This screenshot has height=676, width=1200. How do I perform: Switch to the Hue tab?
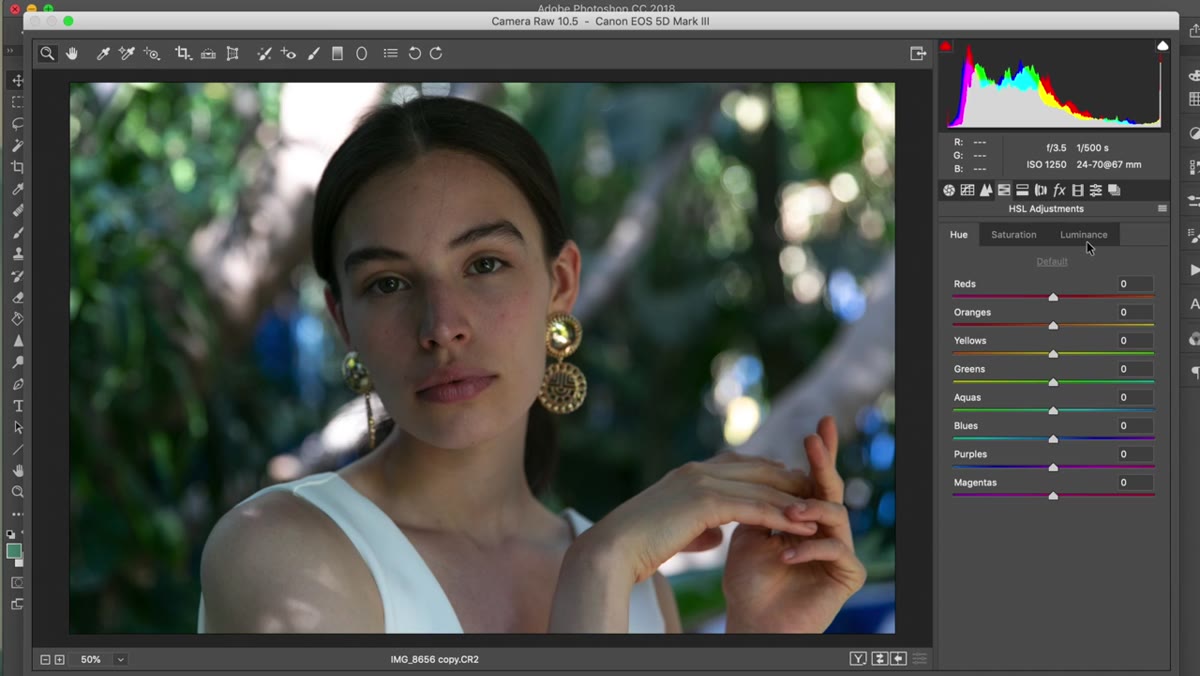(x=959, y=235)
